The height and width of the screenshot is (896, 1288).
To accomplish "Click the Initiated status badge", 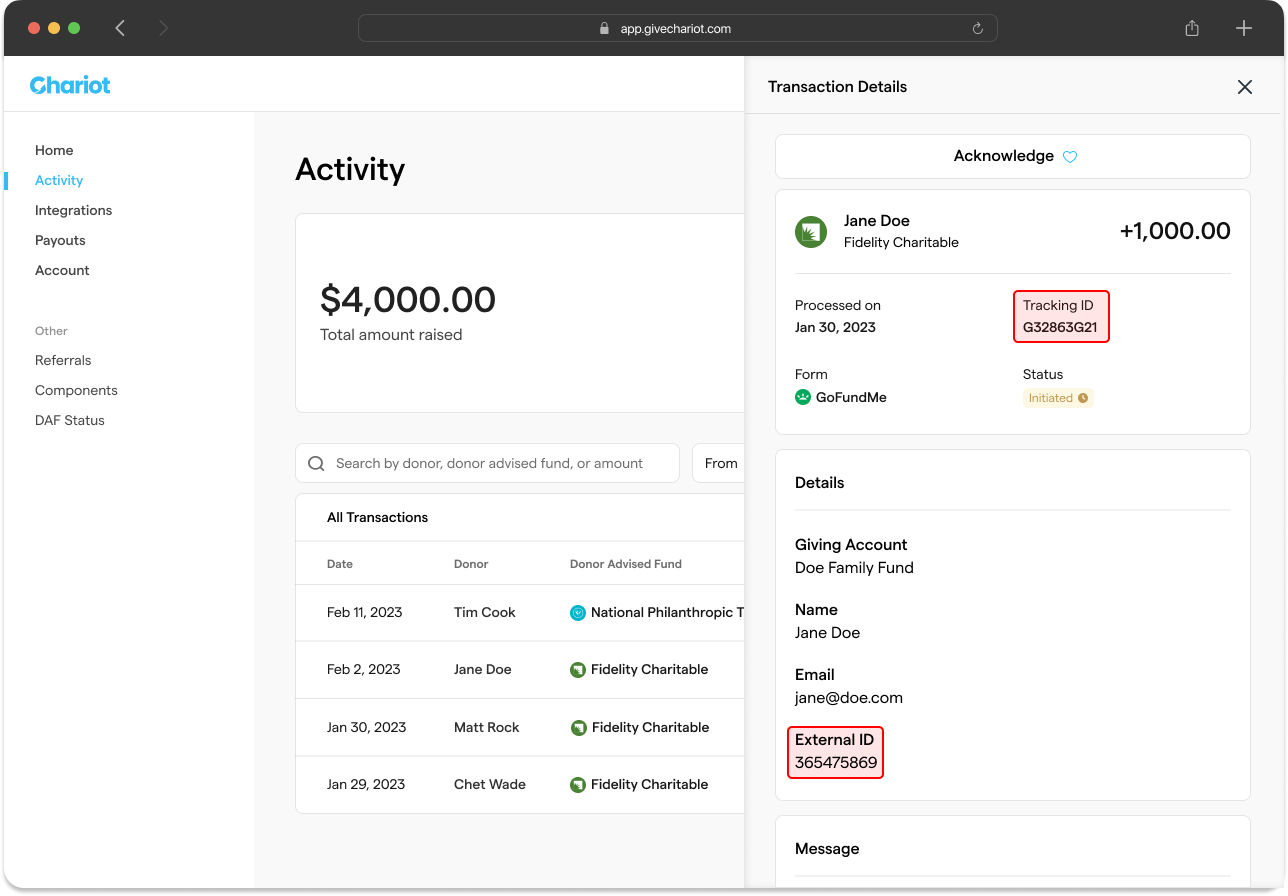I will pyautogui.click(x=1057, y=398).
